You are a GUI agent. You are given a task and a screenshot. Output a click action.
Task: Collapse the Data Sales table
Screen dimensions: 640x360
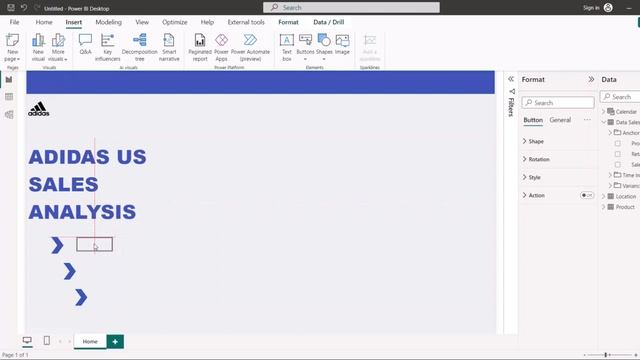[604, 122]
